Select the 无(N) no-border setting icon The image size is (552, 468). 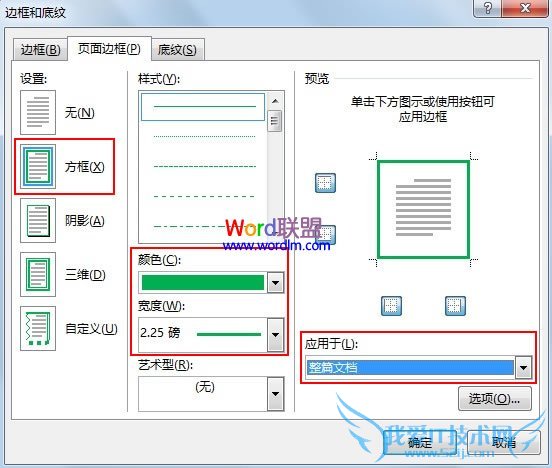click(38, 112)
